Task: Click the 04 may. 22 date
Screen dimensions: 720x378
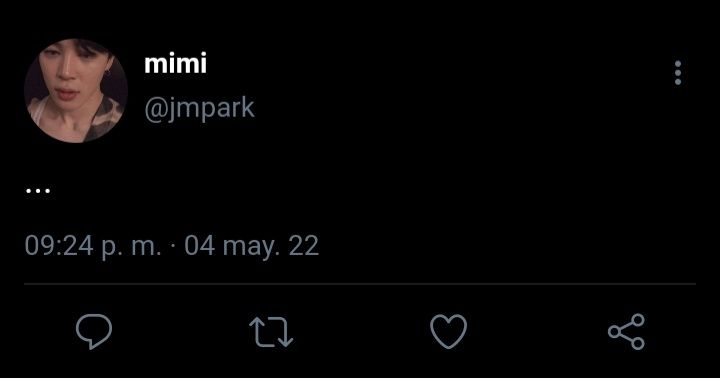Action: (251, 246)
